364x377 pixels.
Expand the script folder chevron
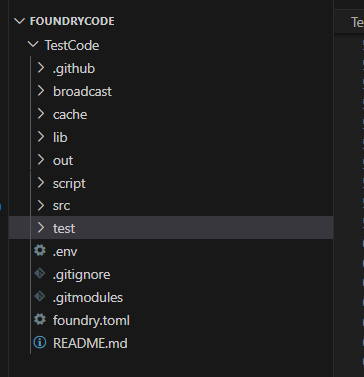[x=41, y=183]
